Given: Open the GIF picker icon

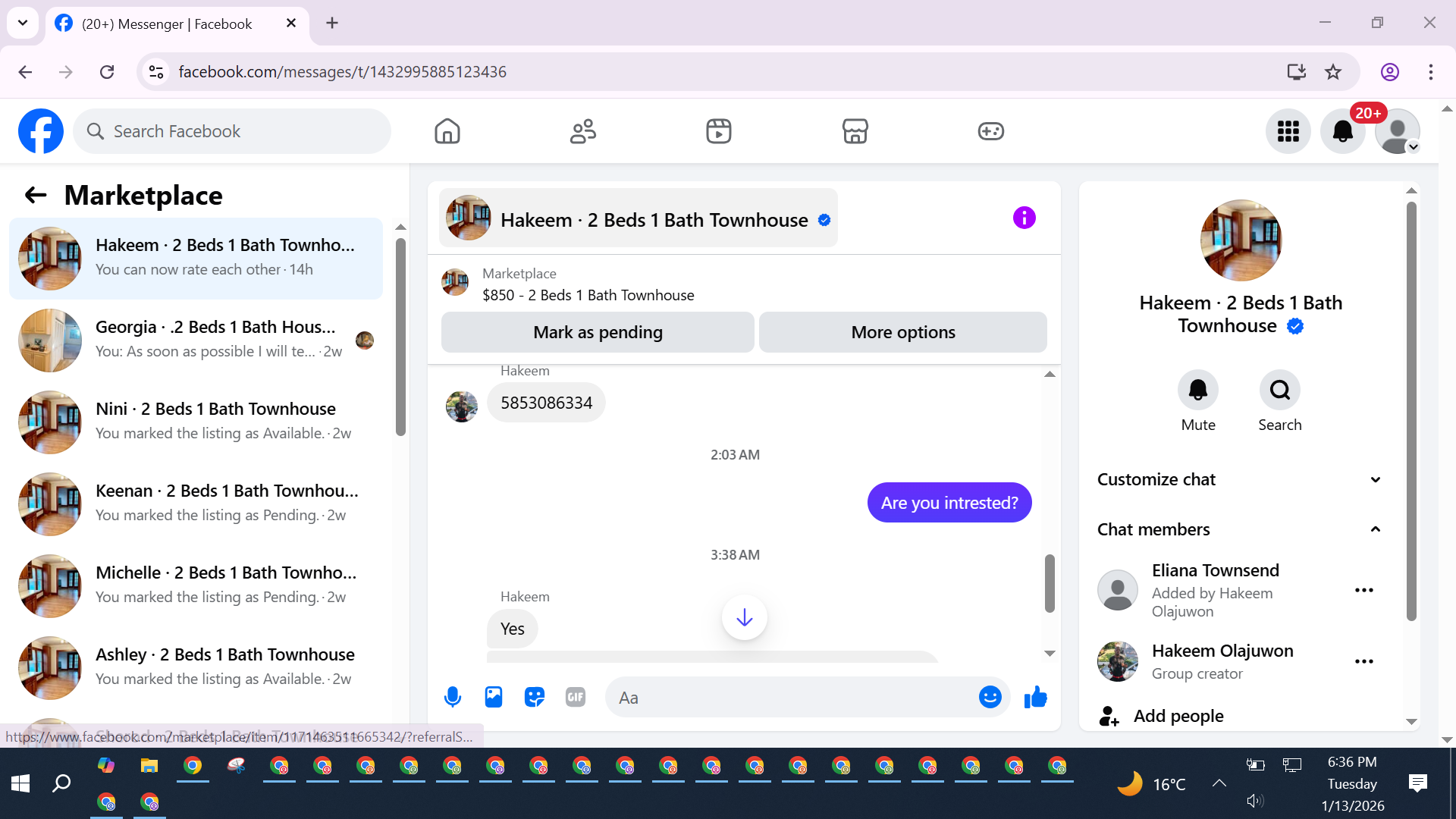Looking at the screenshot, I should point(576,697).
